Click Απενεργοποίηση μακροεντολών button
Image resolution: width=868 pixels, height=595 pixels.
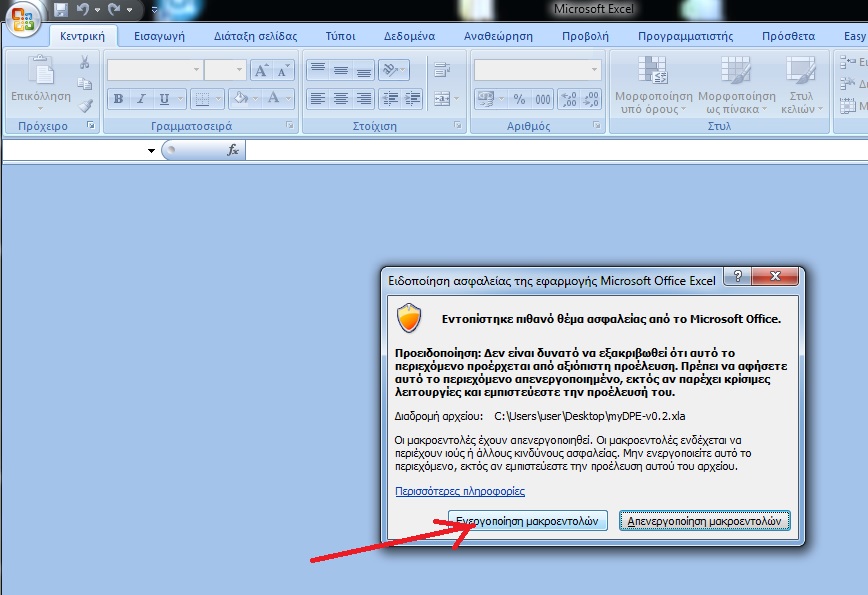pos(705,521)
